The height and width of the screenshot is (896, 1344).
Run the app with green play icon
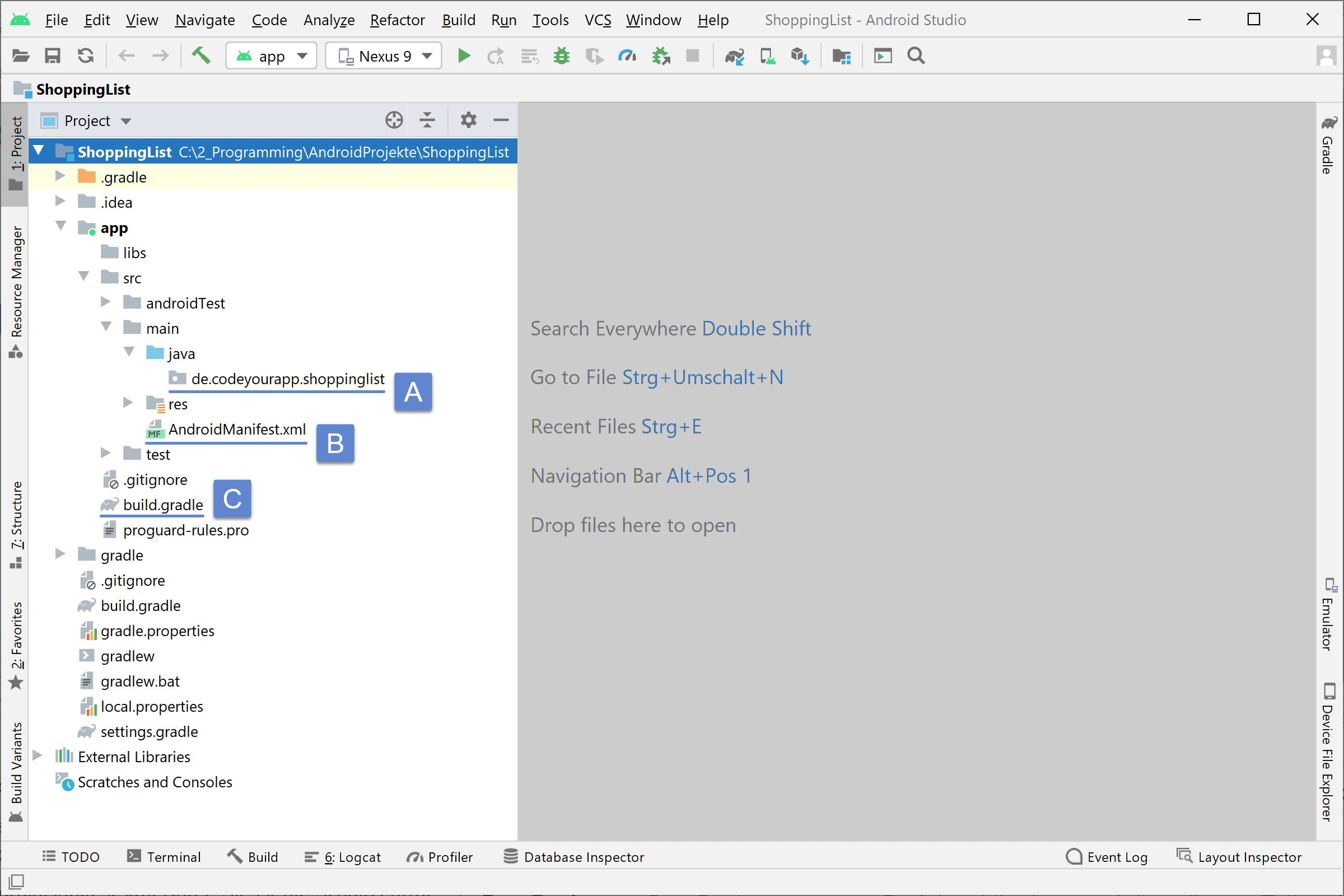pos(464,56)
